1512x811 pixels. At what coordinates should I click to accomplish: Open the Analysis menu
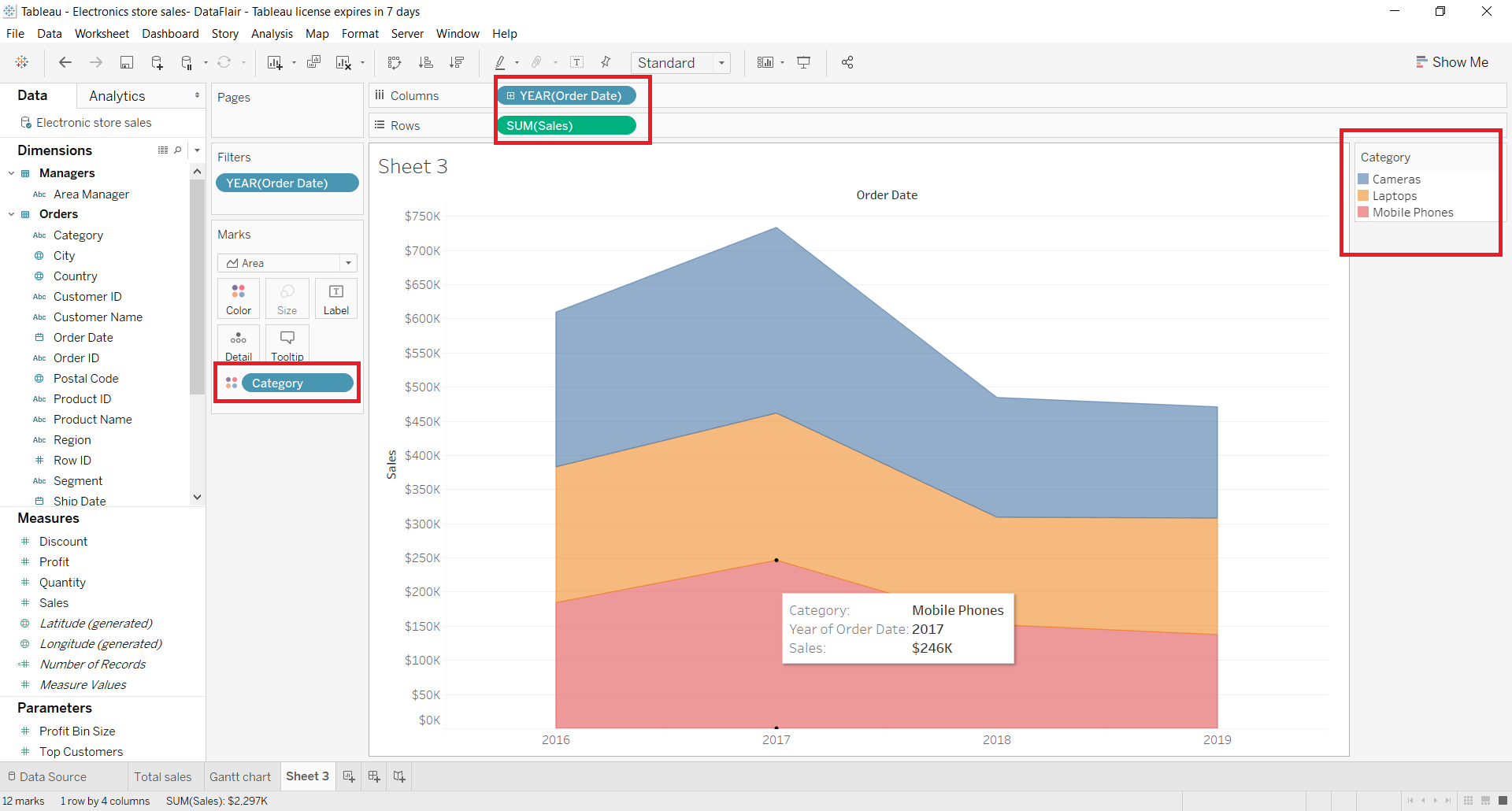coord(272,34)
